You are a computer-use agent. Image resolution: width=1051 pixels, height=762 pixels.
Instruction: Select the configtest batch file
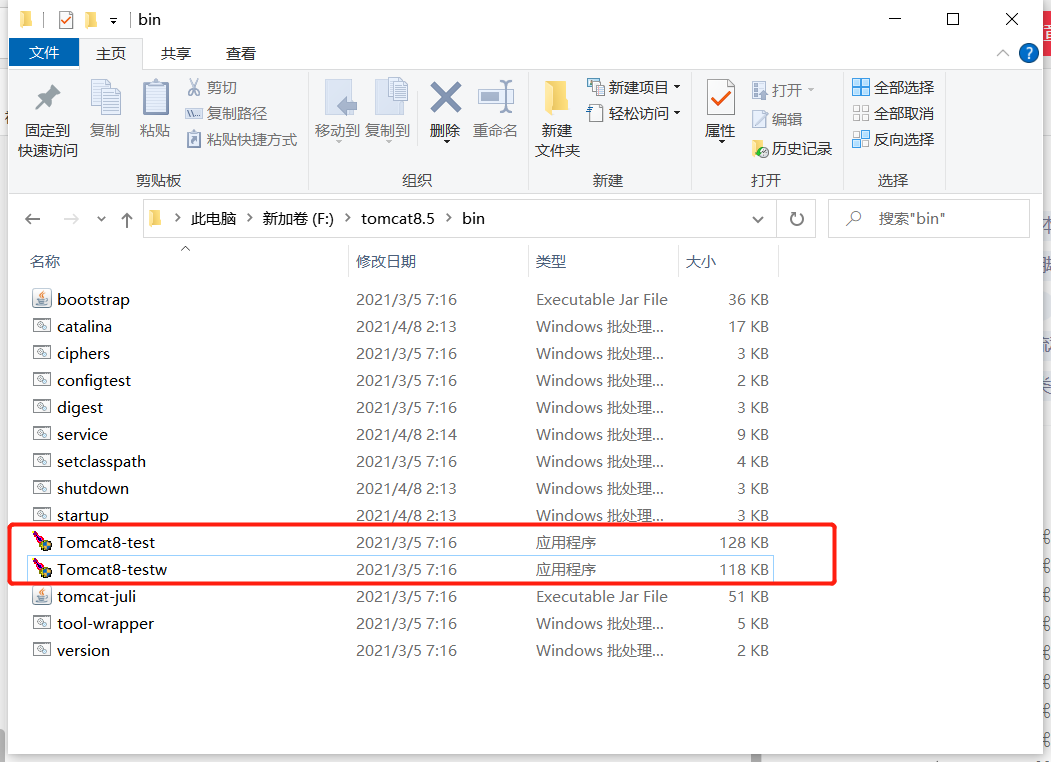click(x=400, y=380)
